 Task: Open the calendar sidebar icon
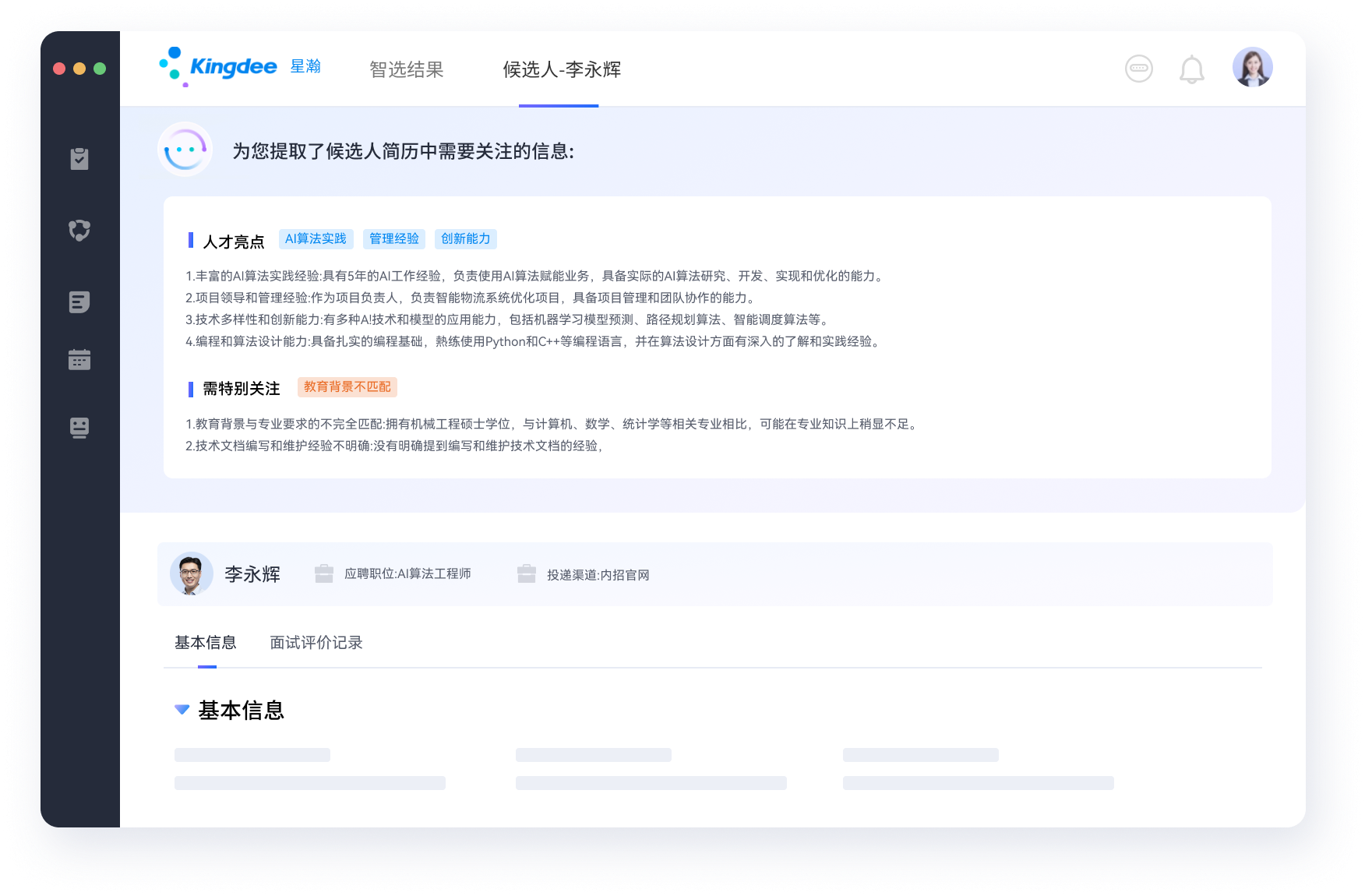tap(79, 359)
